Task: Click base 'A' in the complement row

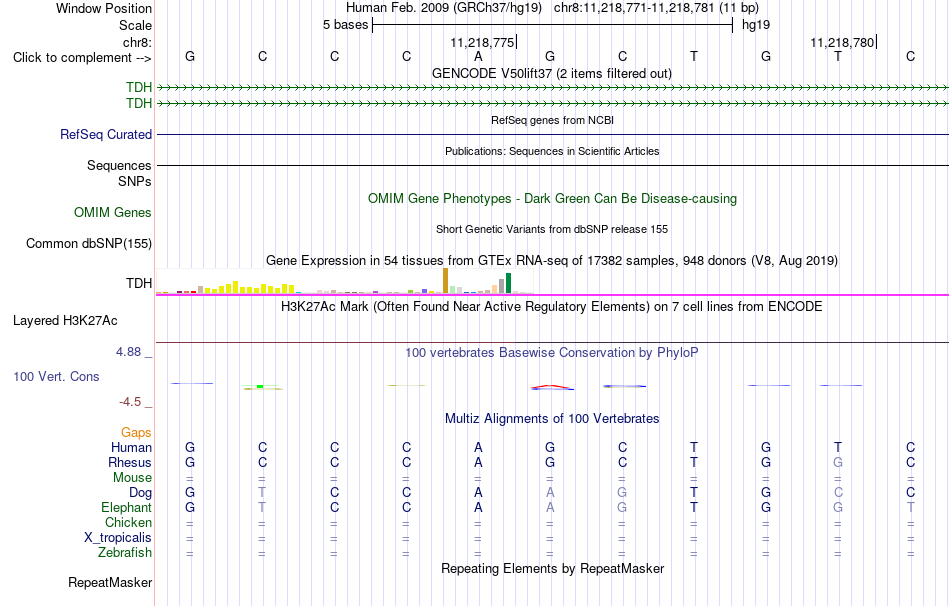Action: point(478,56)
